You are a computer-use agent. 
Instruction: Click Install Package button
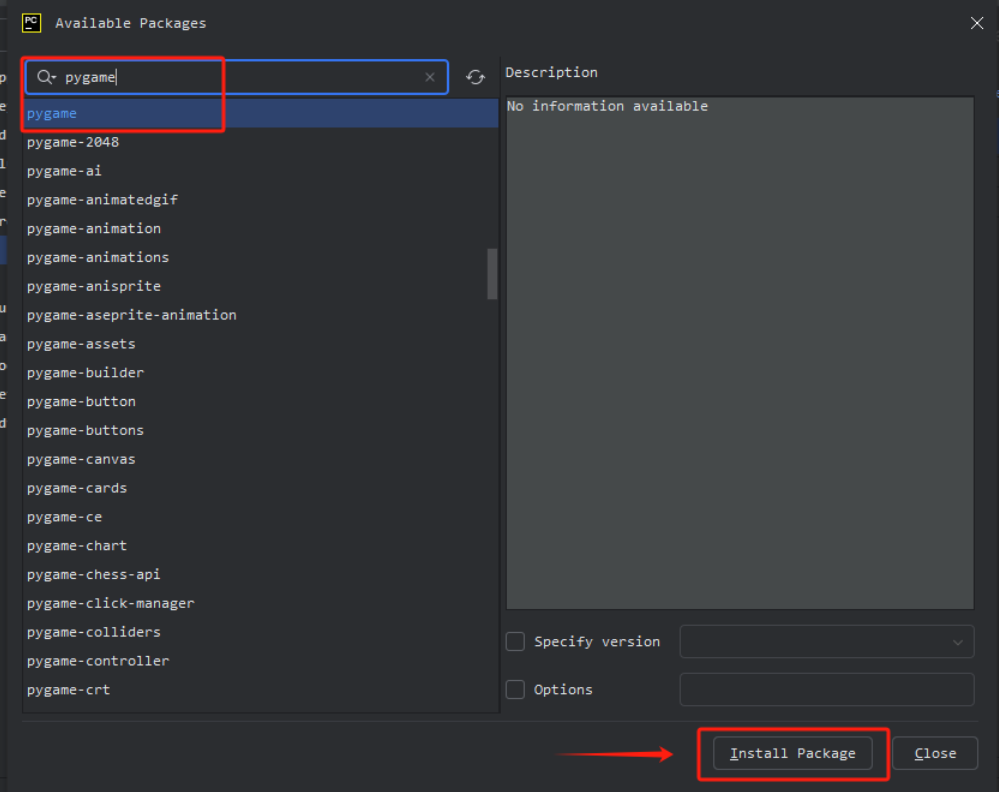coord(793,753)
